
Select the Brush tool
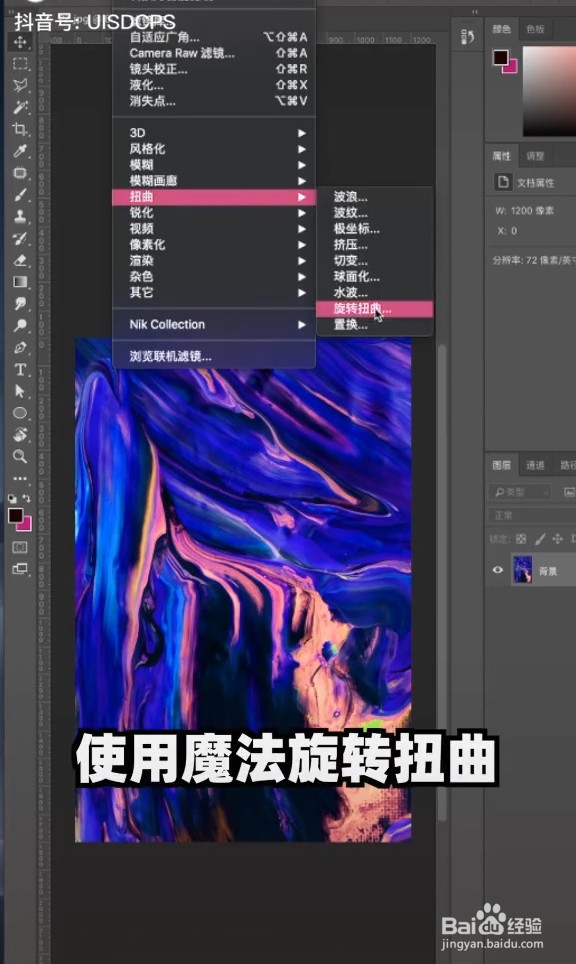coord(20,195)
